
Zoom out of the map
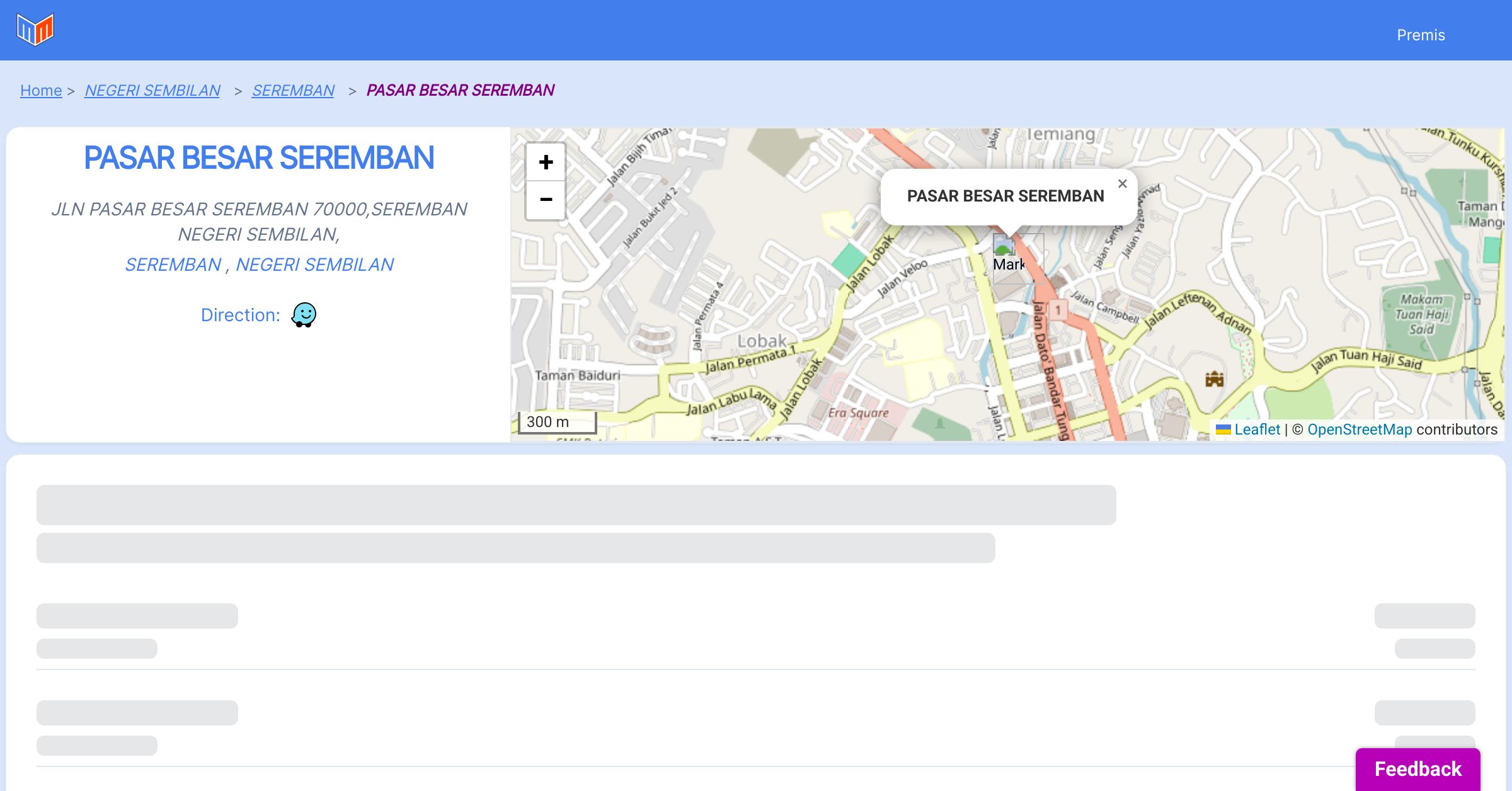coord(546,200)
